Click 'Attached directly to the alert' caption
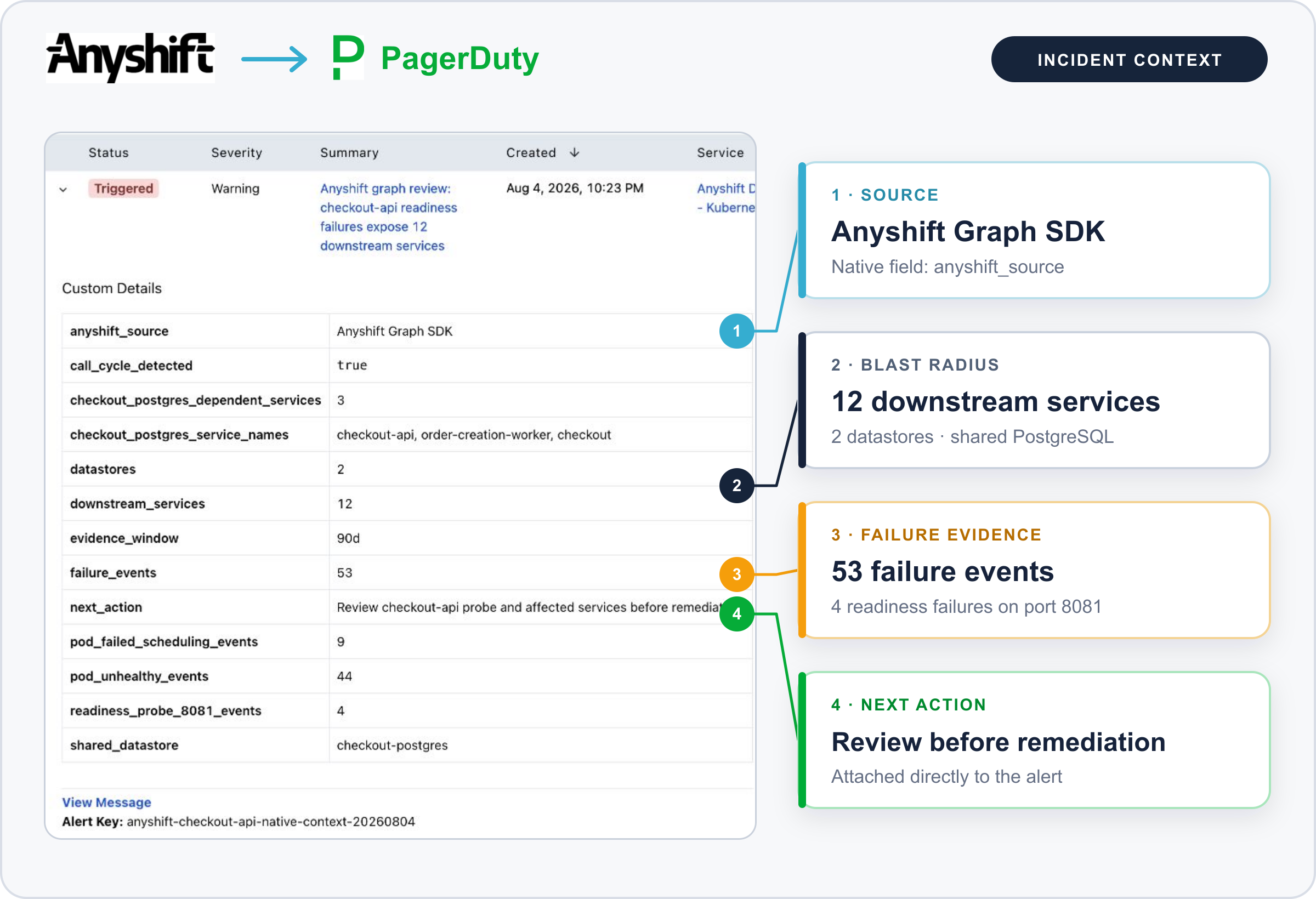 click(x=947, y=777)
